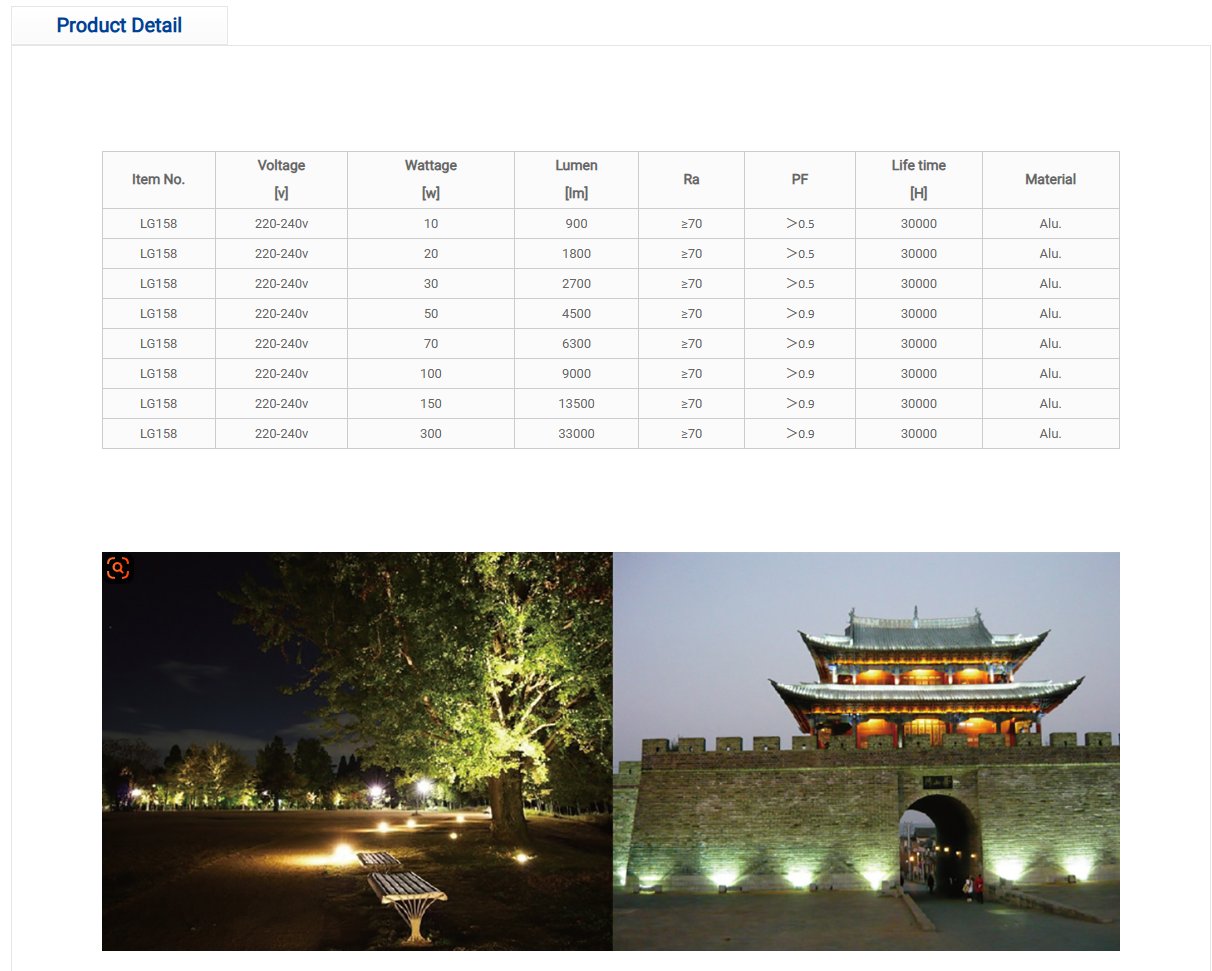The image size is (1212, 971).
Task: Select the "Wattage [w]" column header
Action: pyautogui.click(x=431, y=180)
